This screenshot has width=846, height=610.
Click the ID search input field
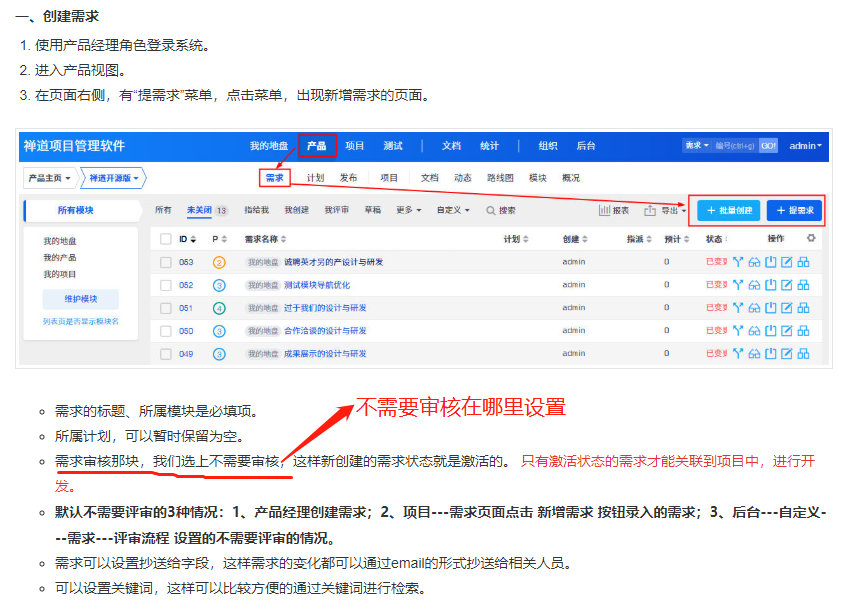[735, 146]
